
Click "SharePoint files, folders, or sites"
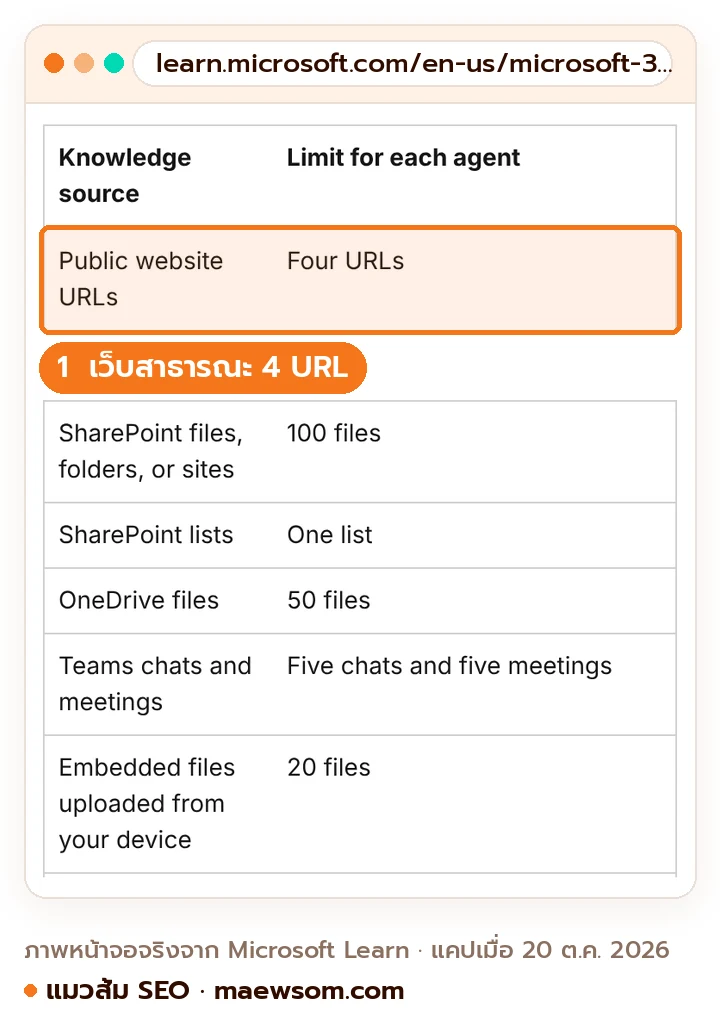(151, 451)
